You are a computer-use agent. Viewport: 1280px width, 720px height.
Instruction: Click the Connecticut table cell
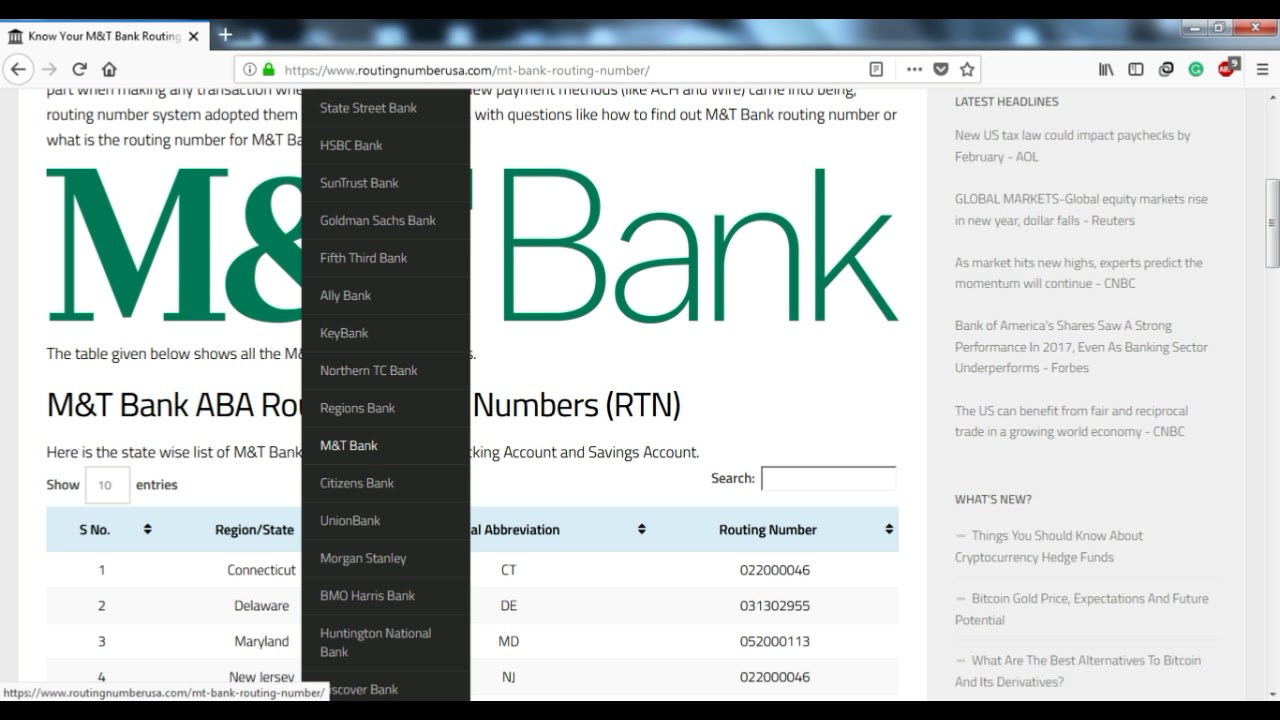262,570
